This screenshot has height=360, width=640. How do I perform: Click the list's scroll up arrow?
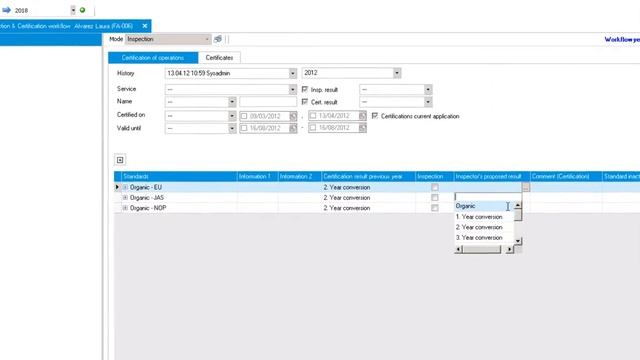point(518,205)
